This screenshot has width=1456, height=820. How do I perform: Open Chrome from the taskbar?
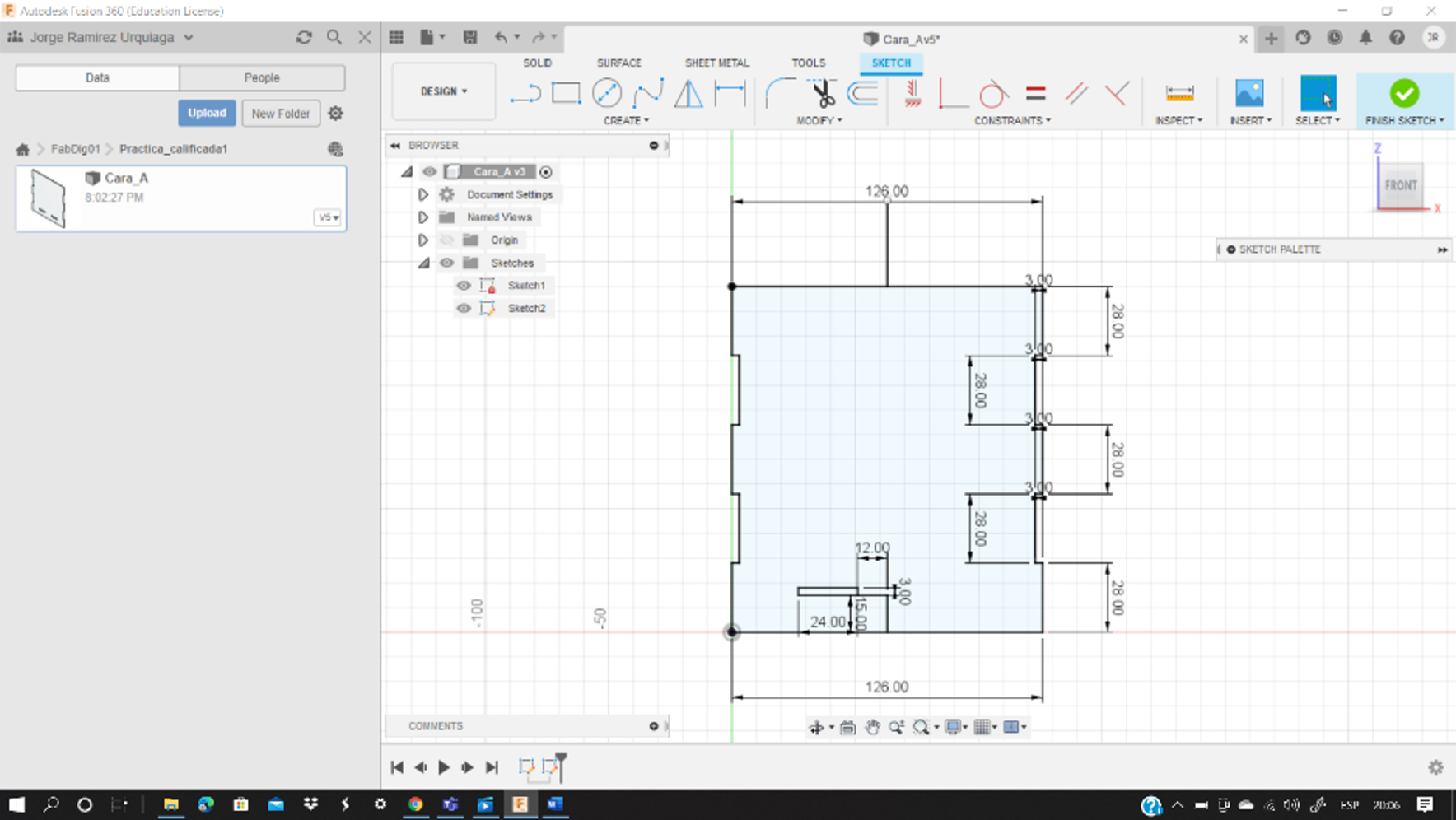[x=415, y=804]
